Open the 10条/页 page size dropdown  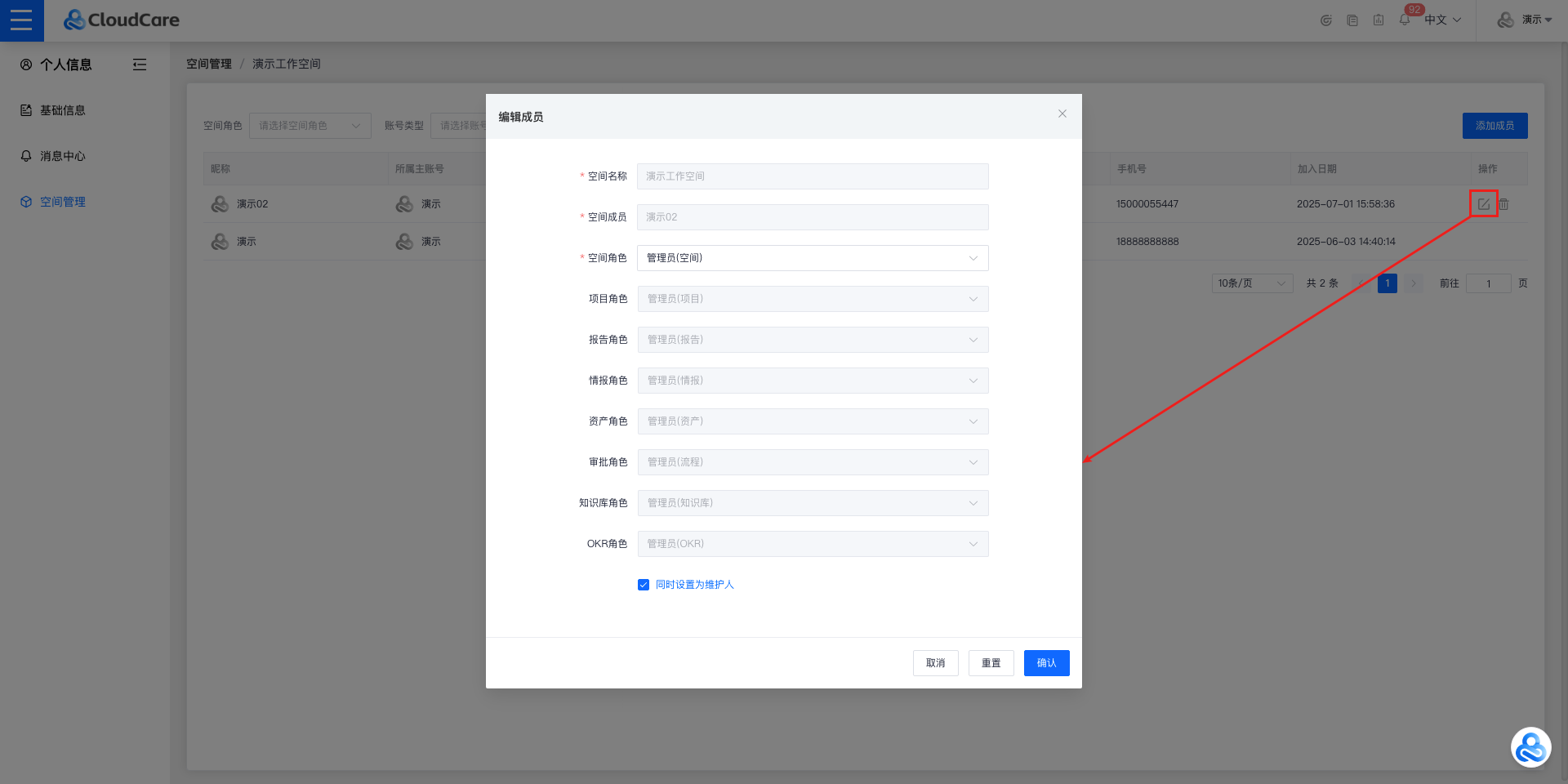point(1251,283)
